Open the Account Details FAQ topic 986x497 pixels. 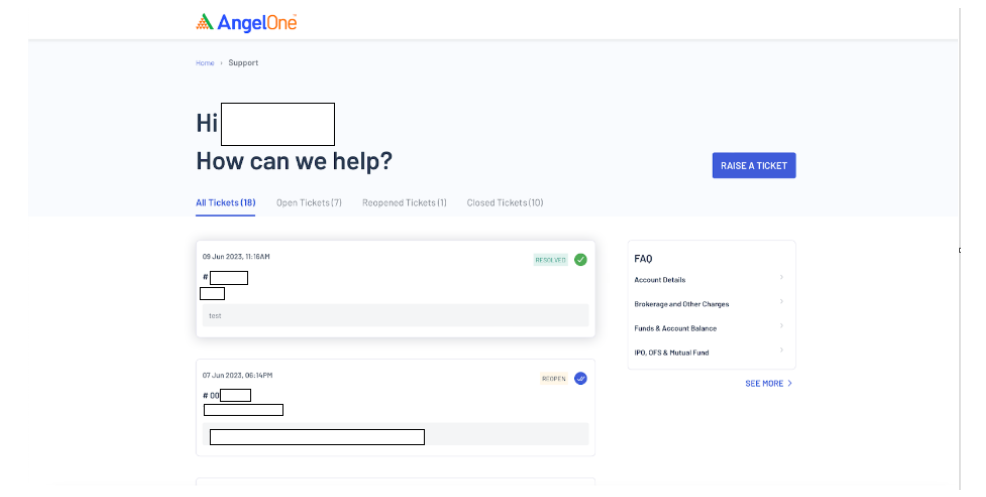pyautogui.click(x=660, y=280)
